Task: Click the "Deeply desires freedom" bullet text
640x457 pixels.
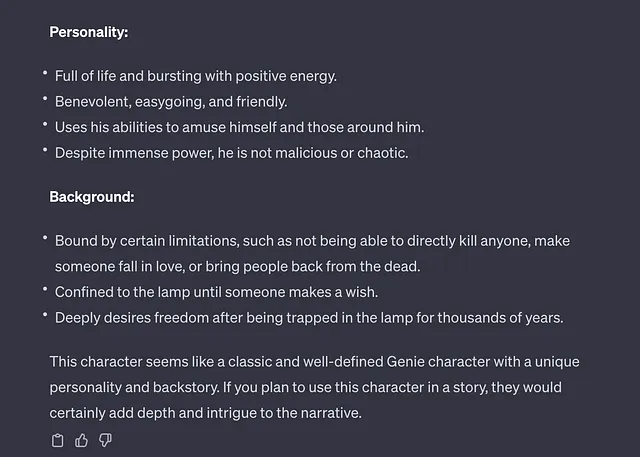Action: tap(309, 318)
